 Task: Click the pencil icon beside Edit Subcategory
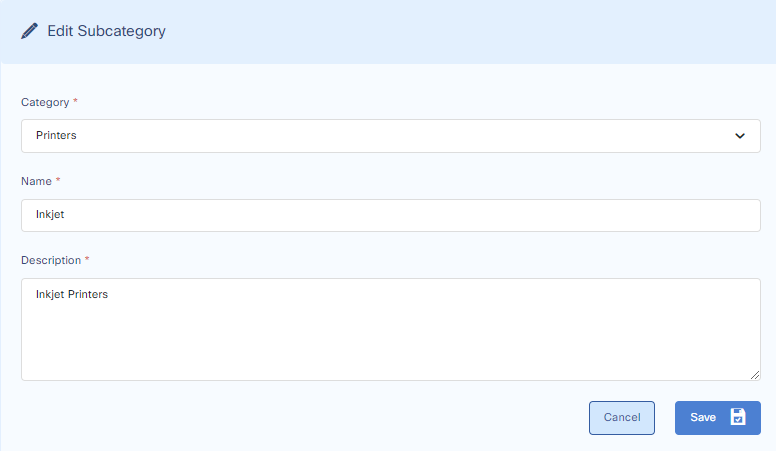[30, 31]
